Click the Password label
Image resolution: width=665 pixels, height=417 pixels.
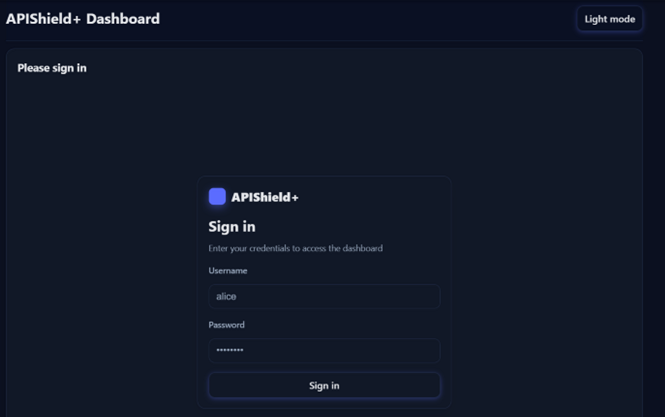(226, 325)
